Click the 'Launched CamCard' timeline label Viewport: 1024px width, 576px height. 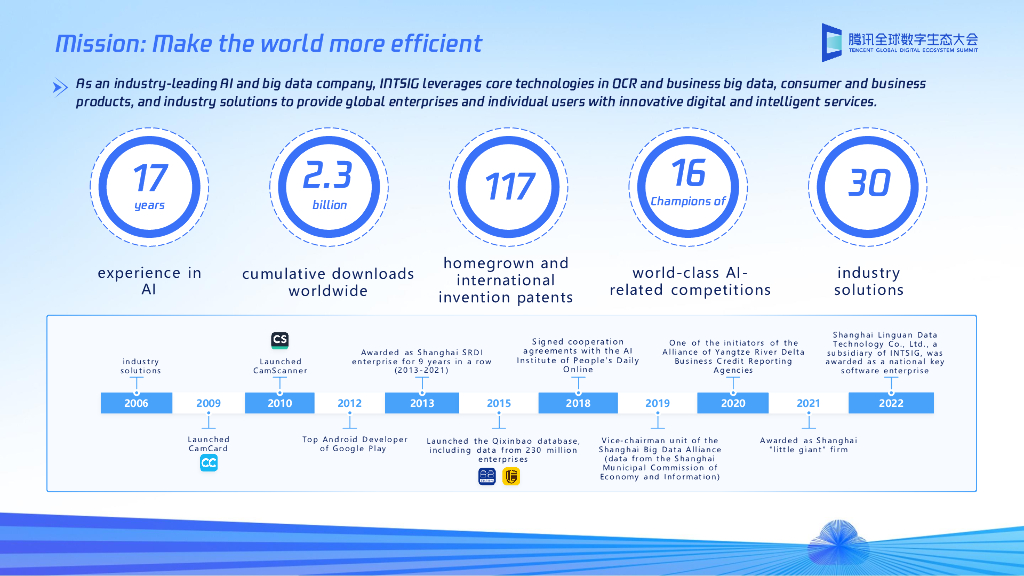(208, 444)
